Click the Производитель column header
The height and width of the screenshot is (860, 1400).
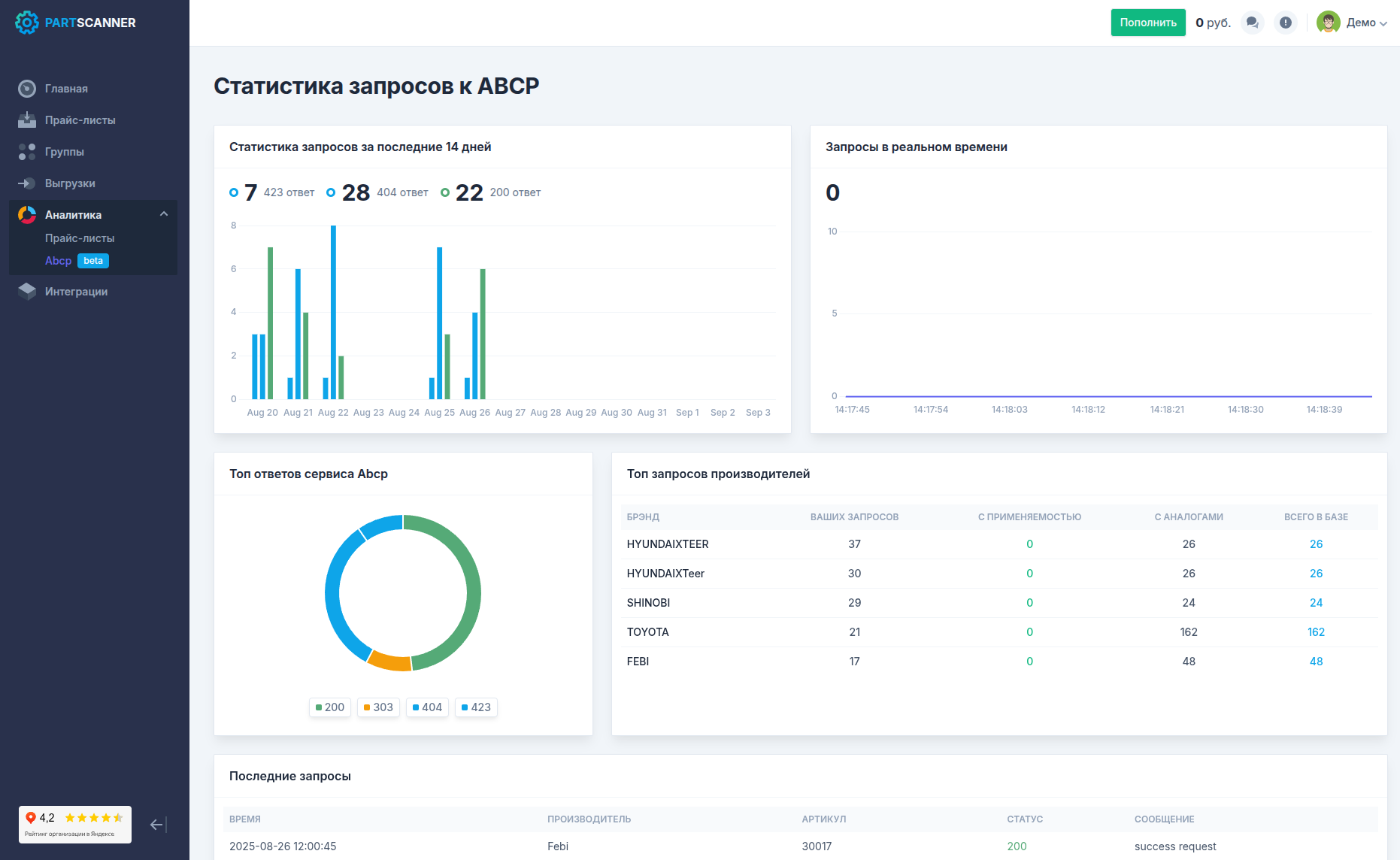pos(589,819)
